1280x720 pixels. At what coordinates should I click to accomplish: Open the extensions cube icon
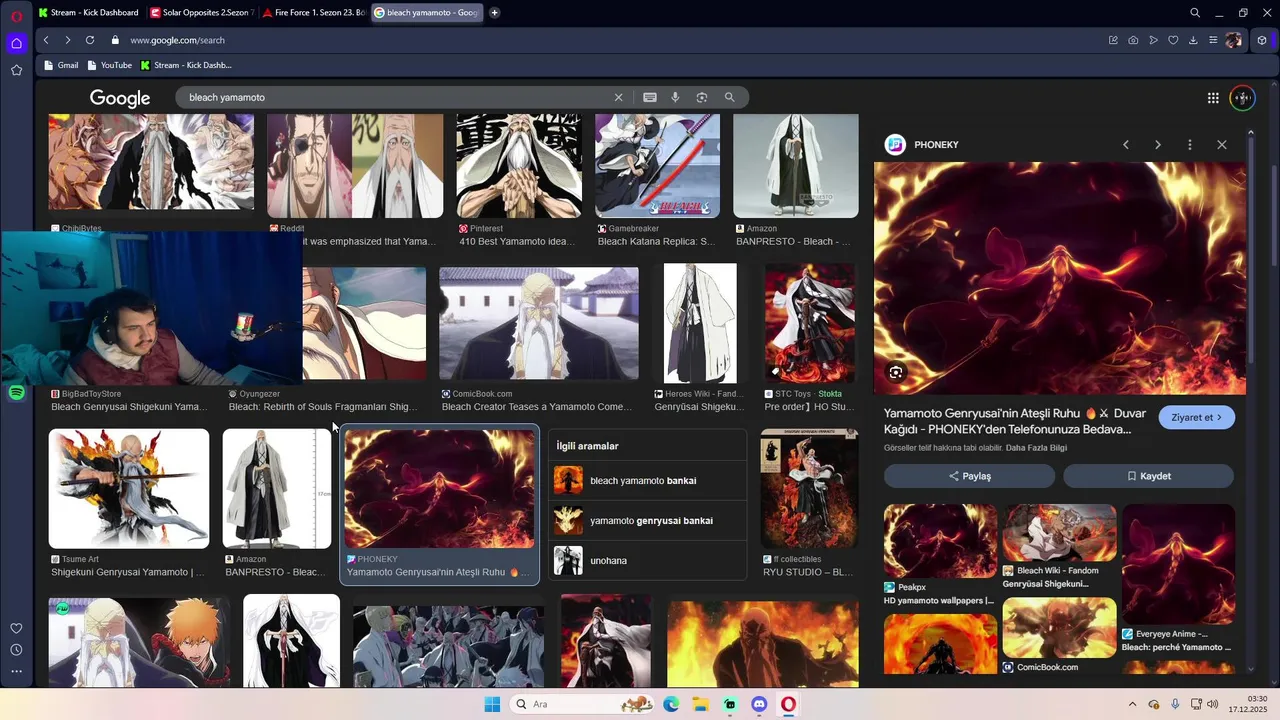(1262, 40)
